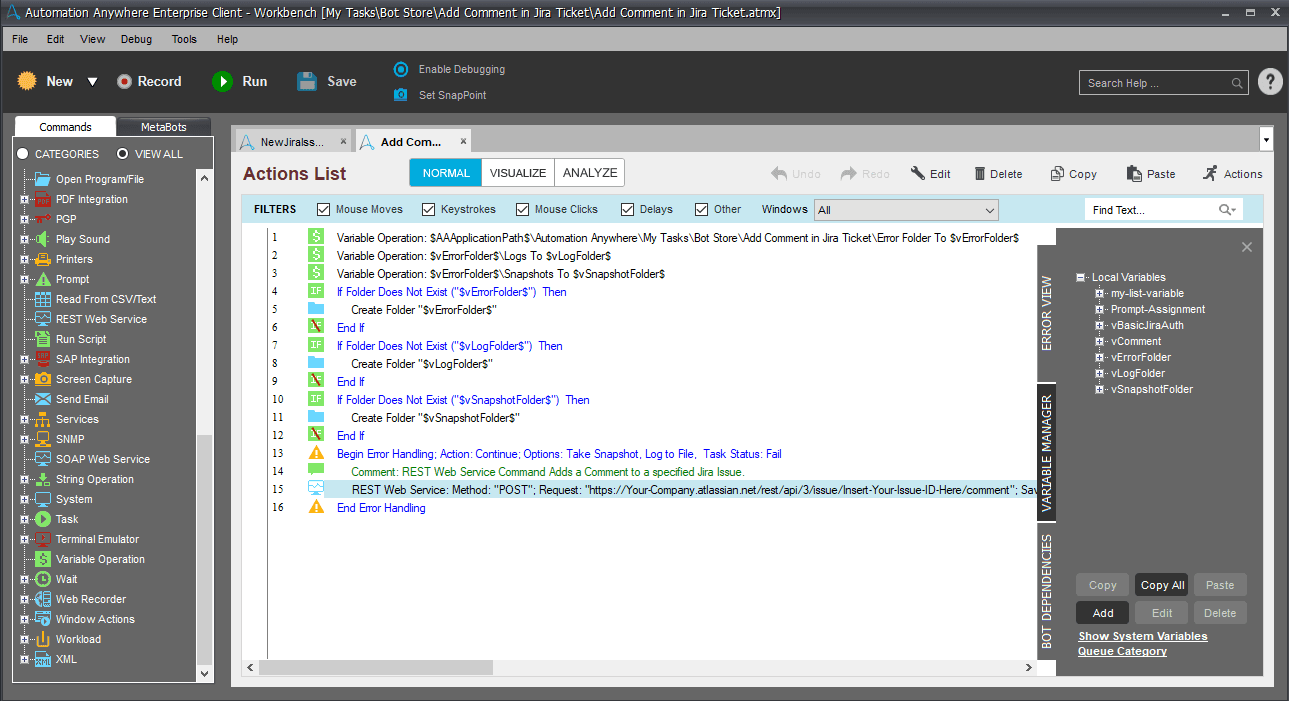Click the Show System Variables link
The width and height of the screenshot is (1289, 701).
tap(1143, 636)
